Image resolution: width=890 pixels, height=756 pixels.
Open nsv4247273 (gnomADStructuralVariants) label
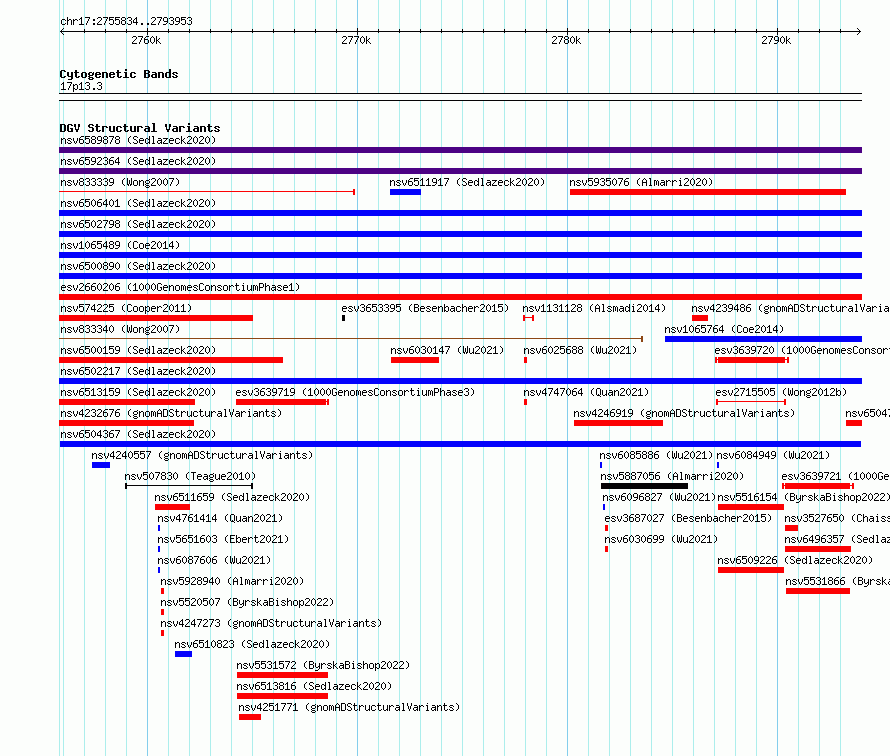271,623
